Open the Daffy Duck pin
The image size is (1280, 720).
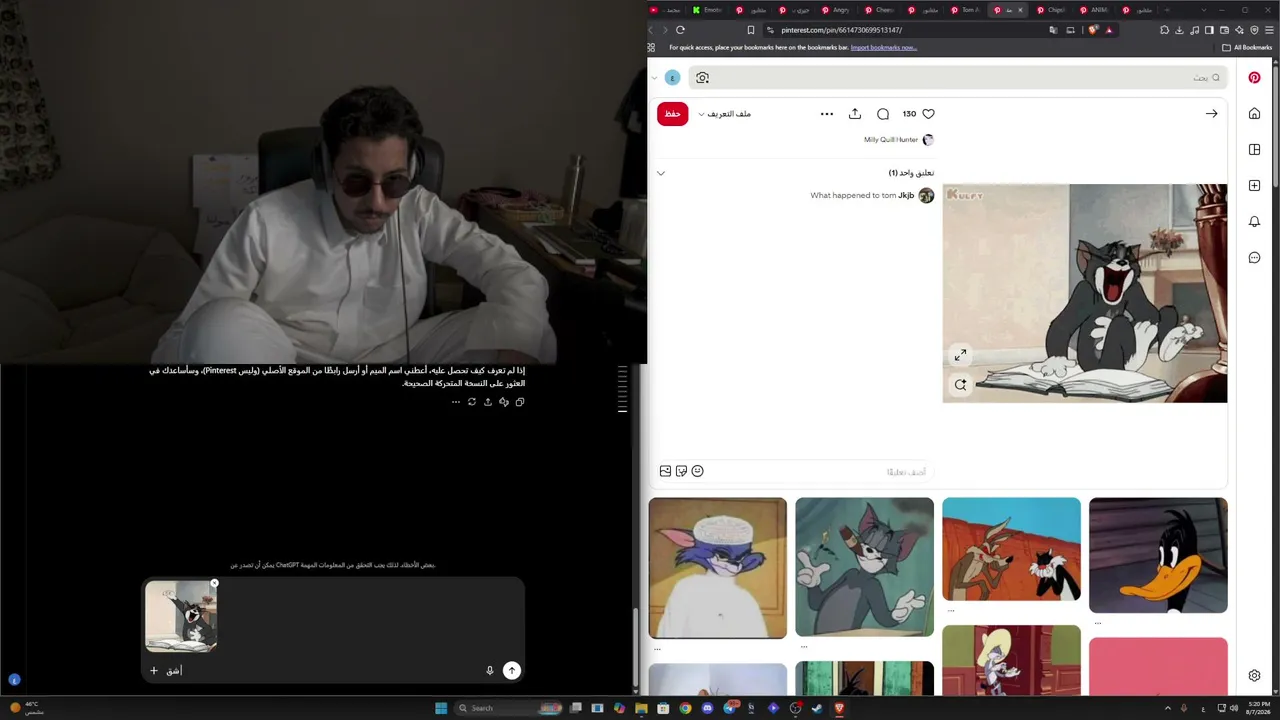(x=1158, y=555)
